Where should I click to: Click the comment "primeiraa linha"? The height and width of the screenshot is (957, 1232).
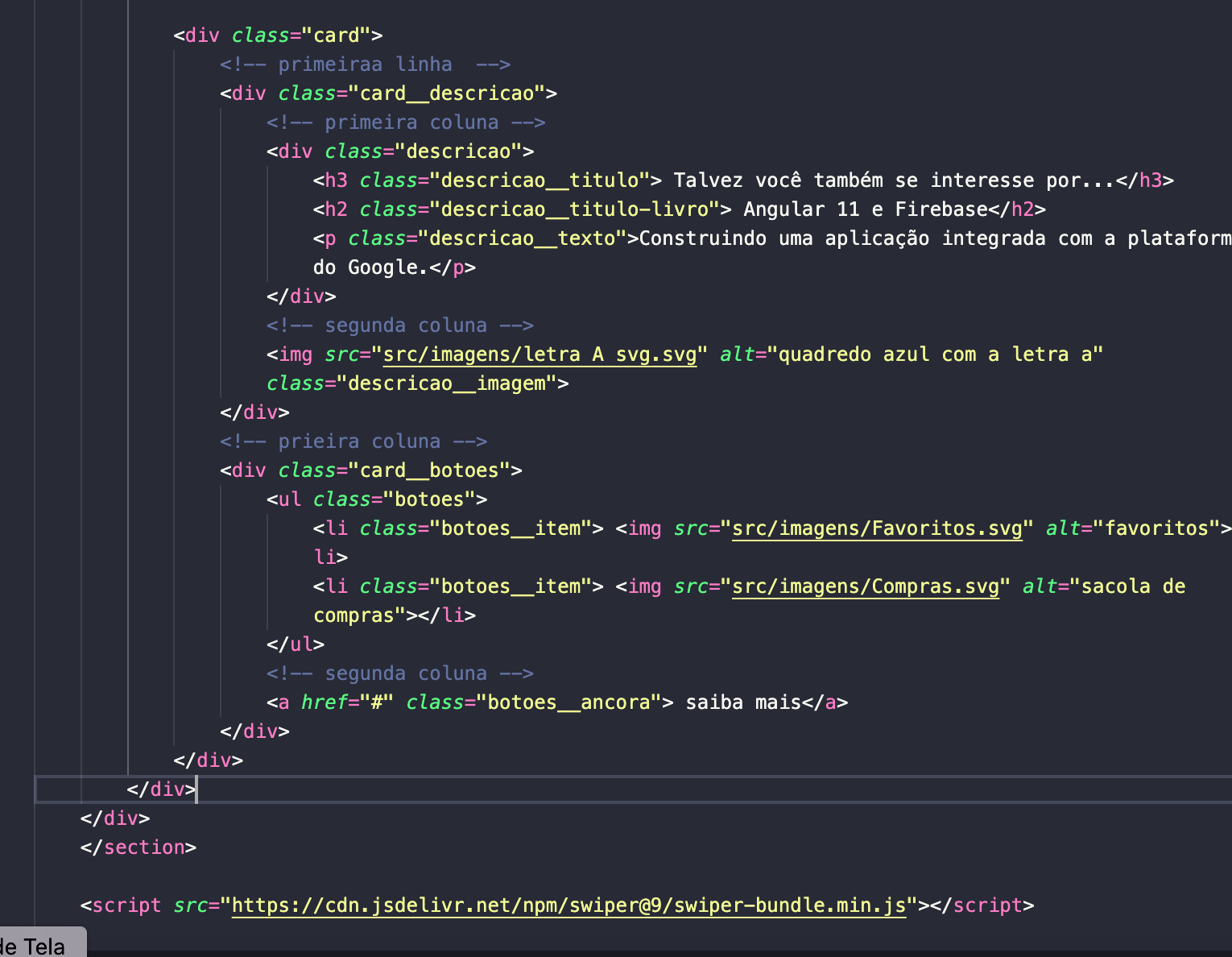click(365, 64)
